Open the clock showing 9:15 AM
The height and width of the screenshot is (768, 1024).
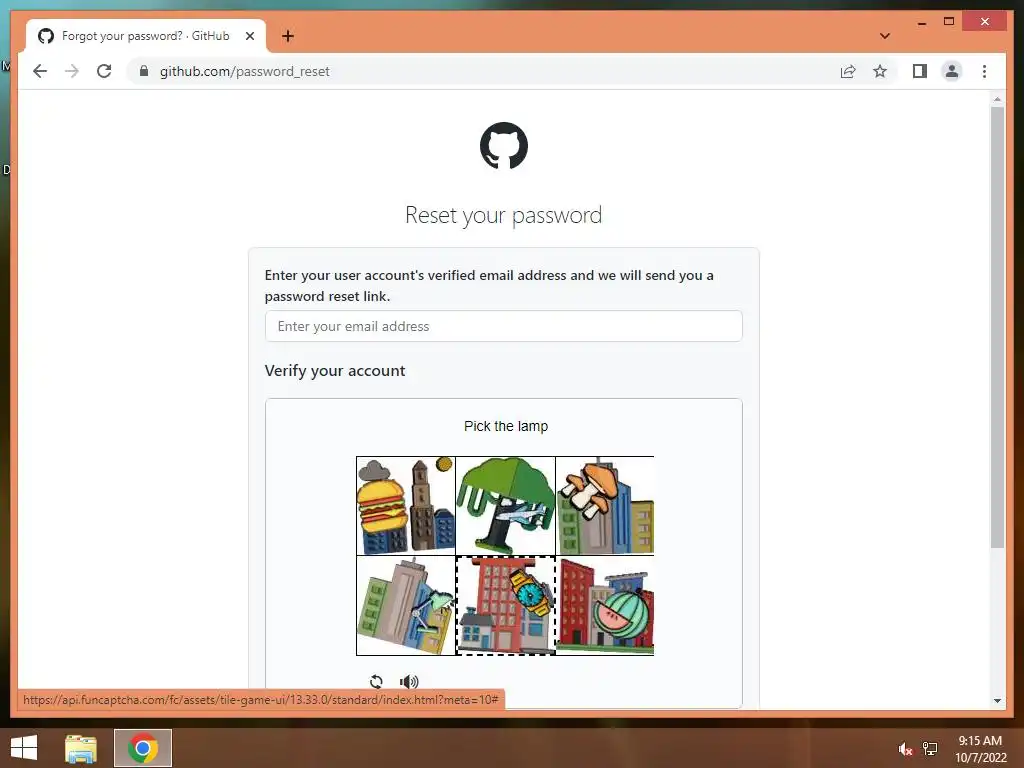[x=980, y=749]
